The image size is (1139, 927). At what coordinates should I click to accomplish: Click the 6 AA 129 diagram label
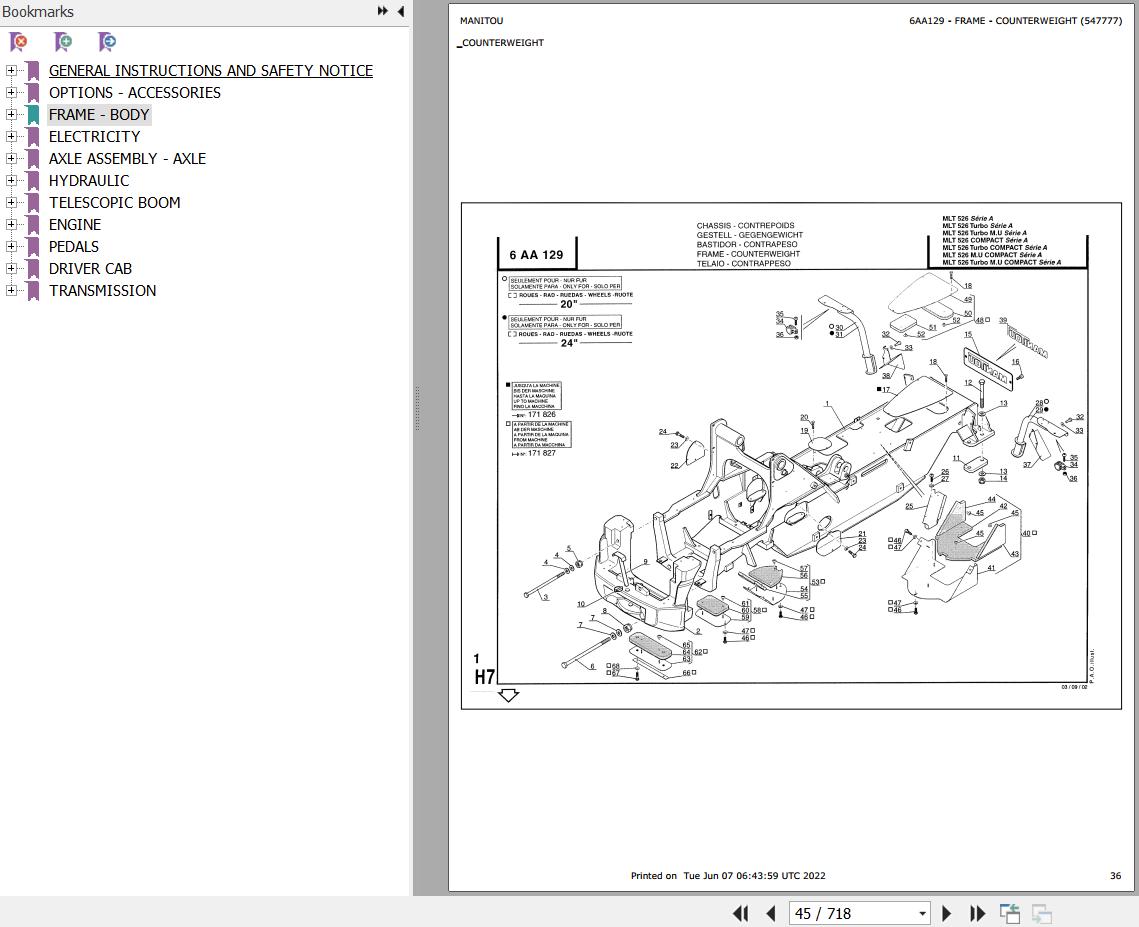pos(536,255)
